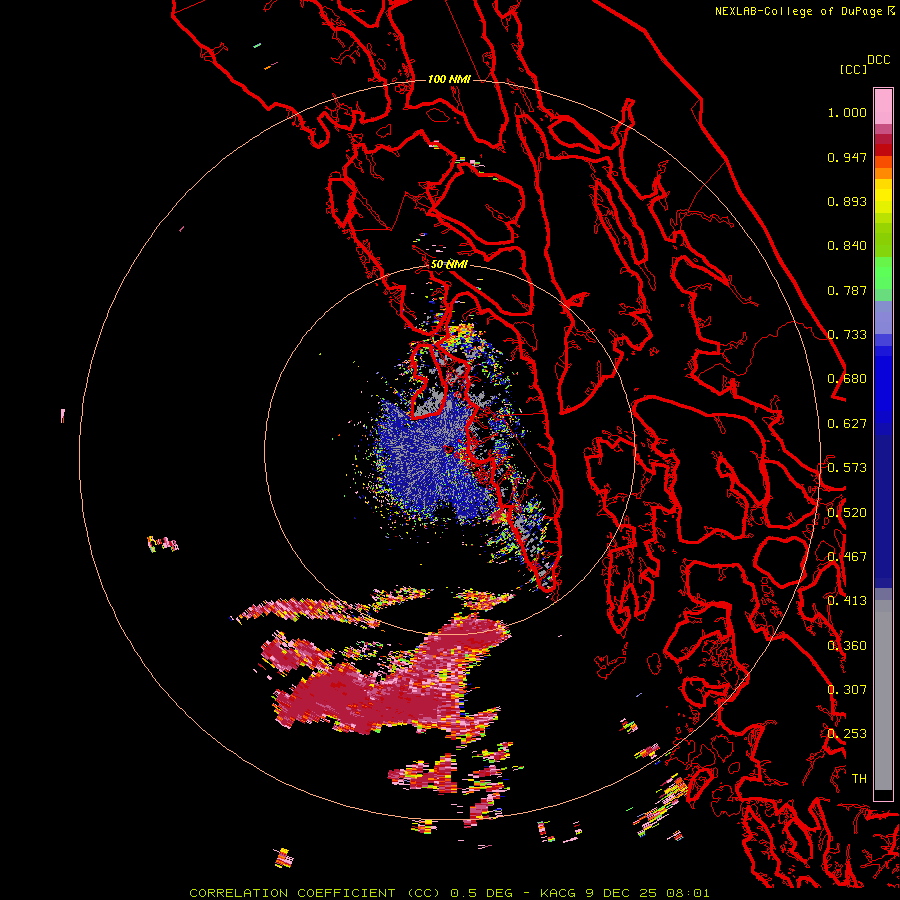Click the 1.000 value on the color scale
Image resolution: width=900 pixels, height=900 pixels.
pos(847,112)
